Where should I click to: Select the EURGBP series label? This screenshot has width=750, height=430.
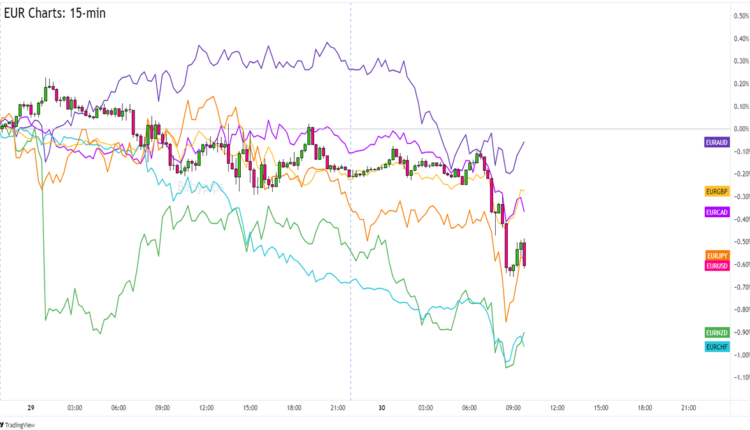coord(716,190)
